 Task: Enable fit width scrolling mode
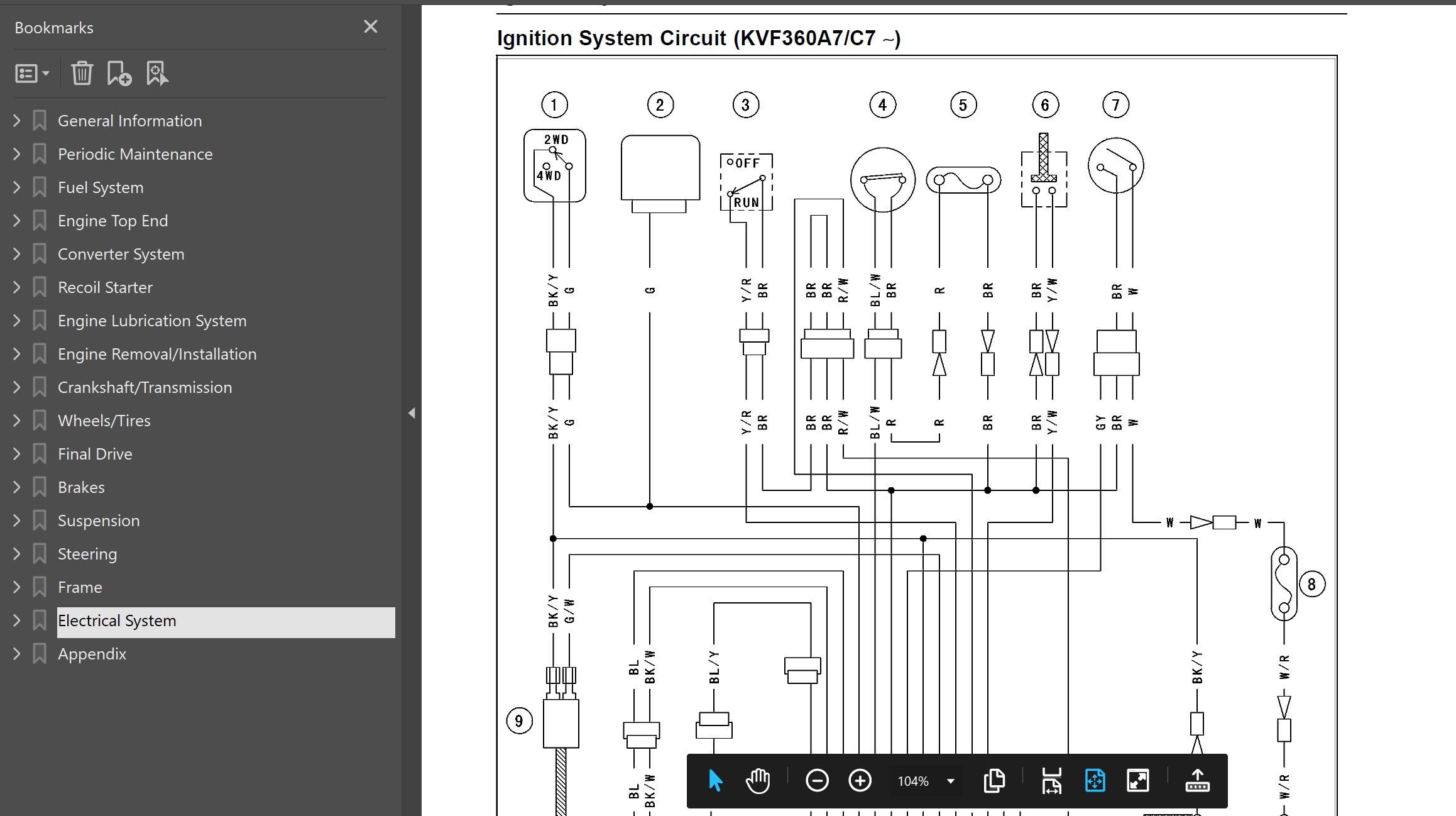tap(1052, 781)
